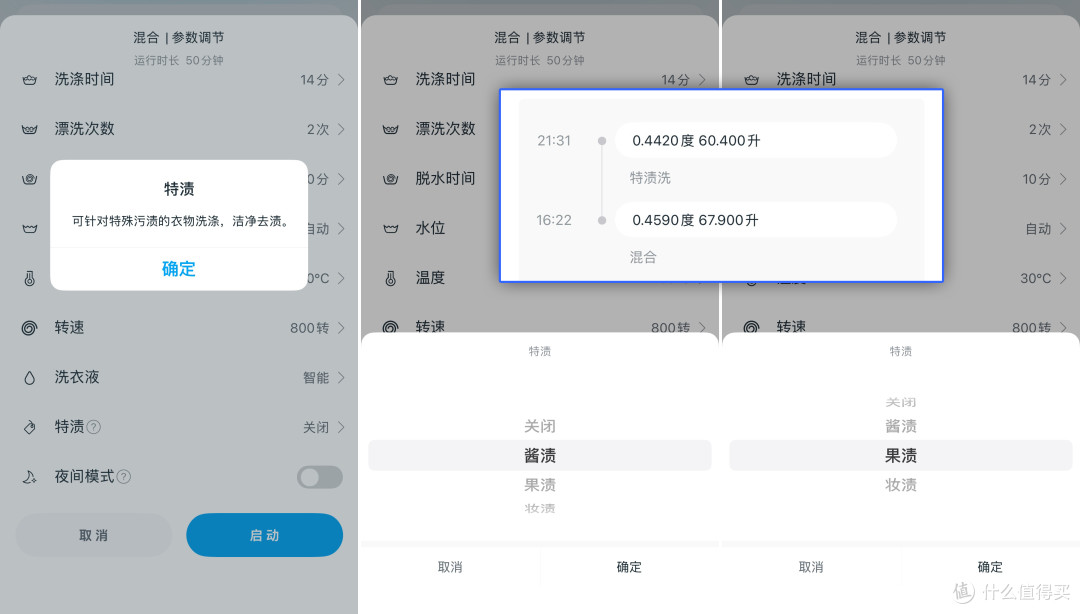Tap 确定 in middle screen picker
The height and width of the screenshot is (614, 1080).
(x=629, y=567)
